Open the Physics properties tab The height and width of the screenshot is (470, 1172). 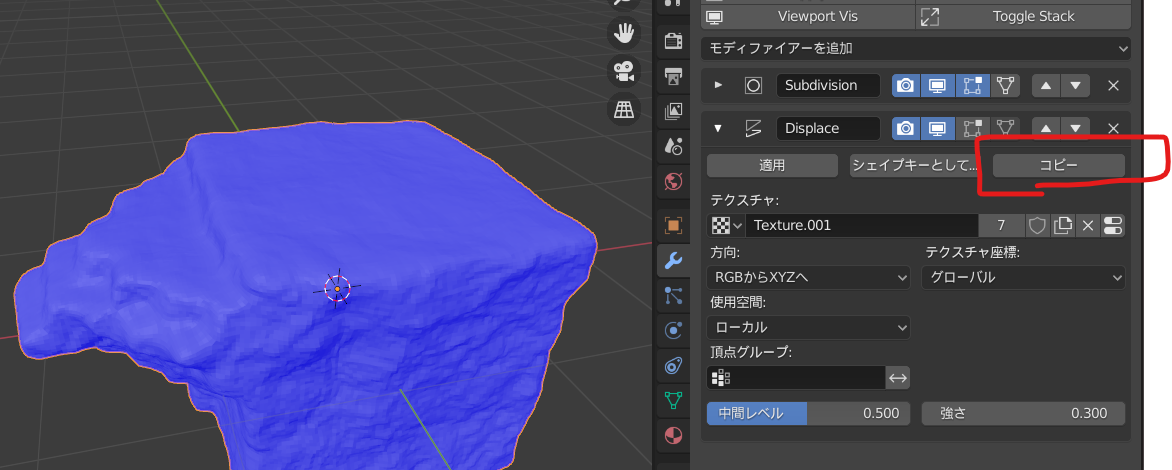coord(673,330)
